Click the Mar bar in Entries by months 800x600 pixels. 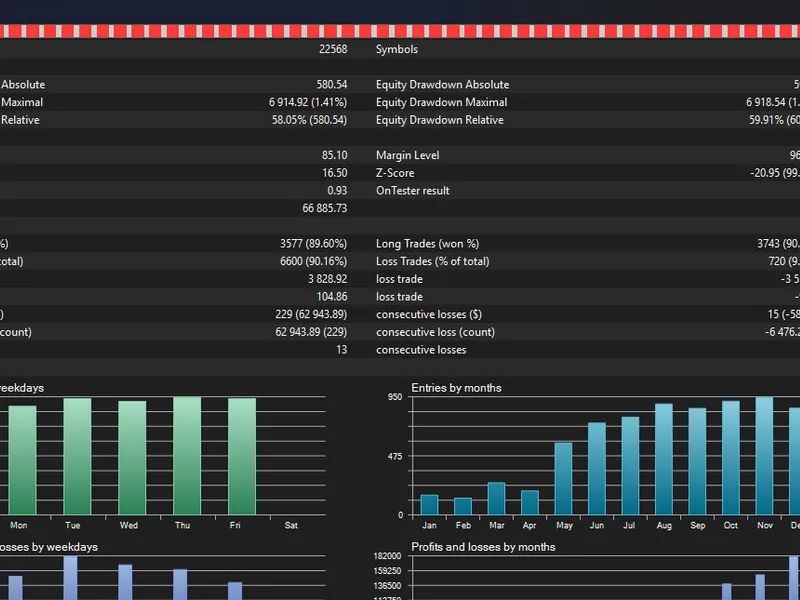tap(496, 498)
